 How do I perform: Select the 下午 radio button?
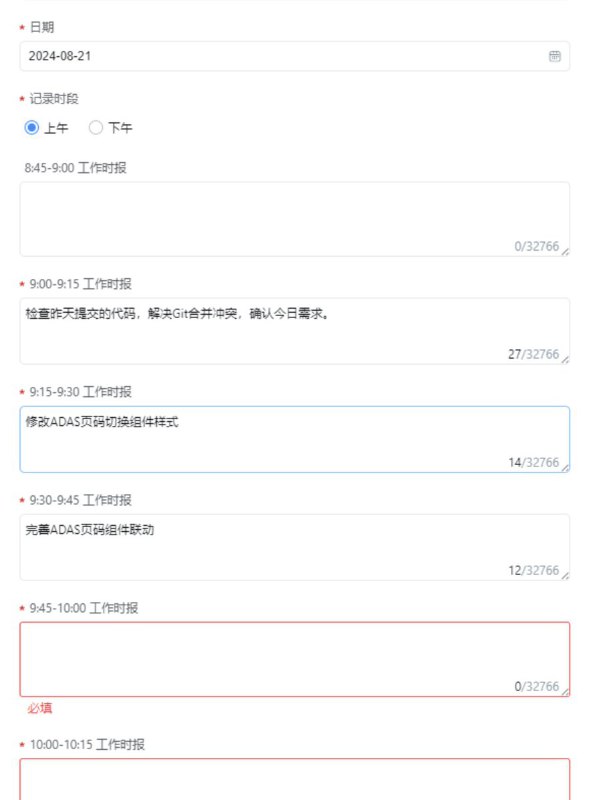95,128
